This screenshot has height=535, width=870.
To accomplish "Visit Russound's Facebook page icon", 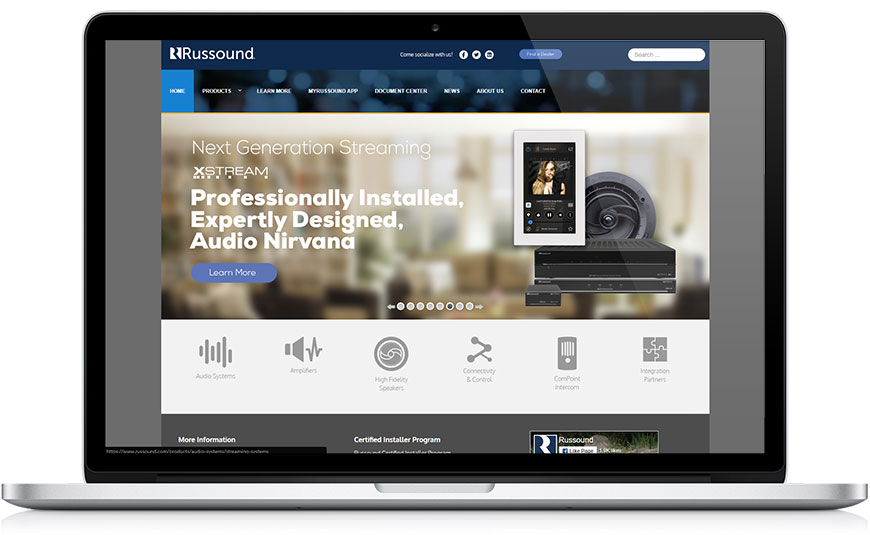I will point(463,55).
